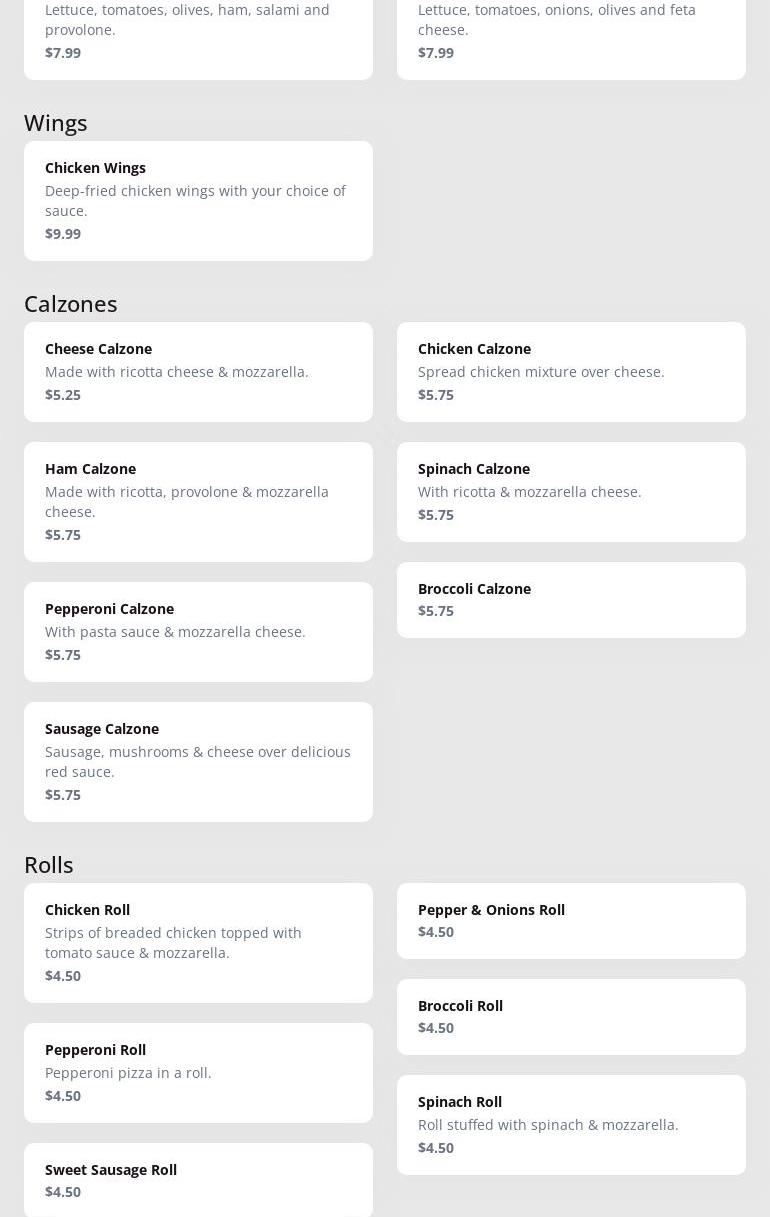
Task: Choose the Chicken Roll item
Action: [x=198, y=943]
